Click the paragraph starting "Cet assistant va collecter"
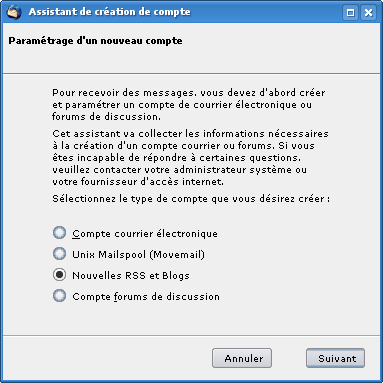 pyautogui.click(x=190, y=158)
